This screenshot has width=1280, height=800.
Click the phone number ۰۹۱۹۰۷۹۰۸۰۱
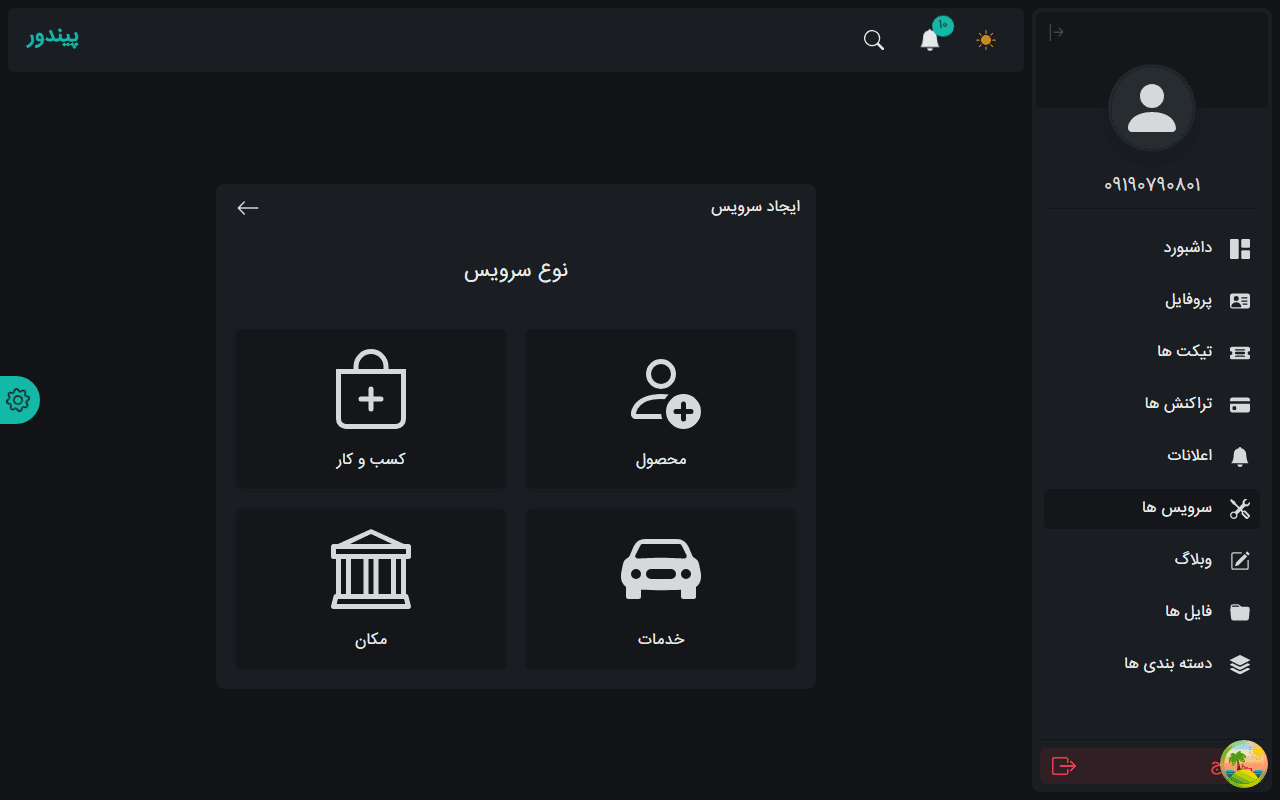[x=1152, y=185]
